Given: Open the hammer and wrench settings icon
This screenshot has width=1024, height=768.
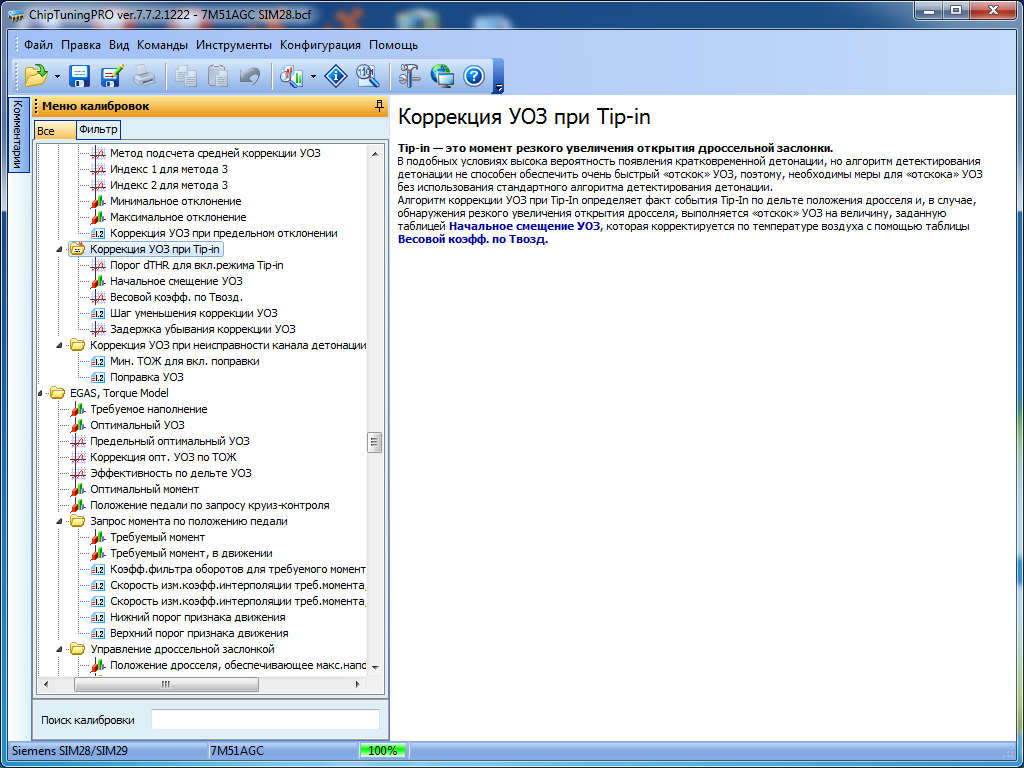Looking at the screenshot, I should (409, 76).
